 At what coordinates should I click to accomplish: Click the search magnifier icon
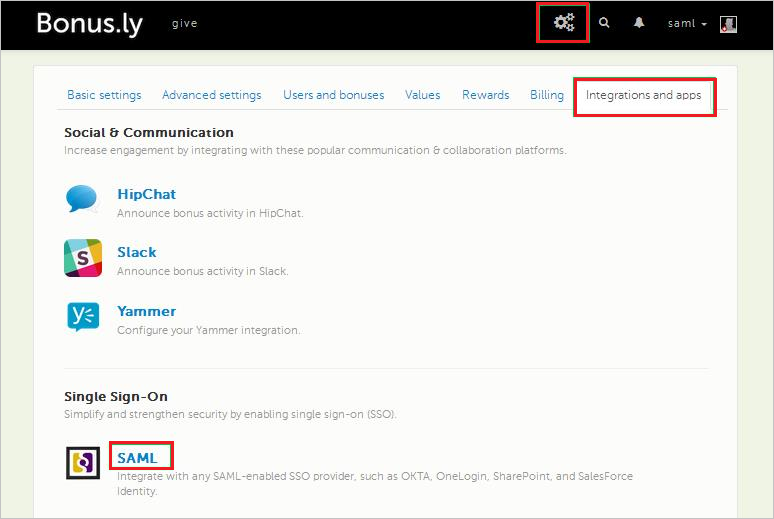click(x=604, y=23)
